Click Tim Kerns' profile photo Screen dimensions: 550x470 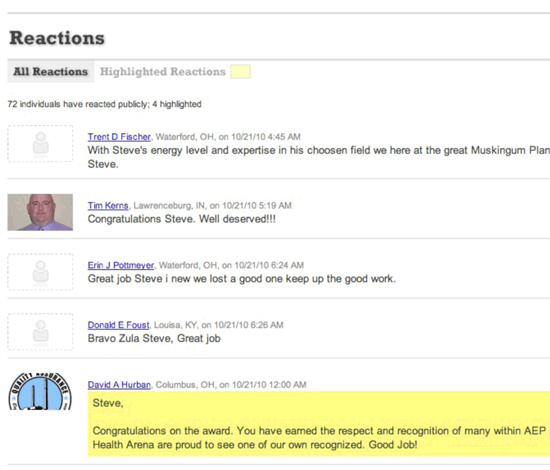(x=40, y=212)
